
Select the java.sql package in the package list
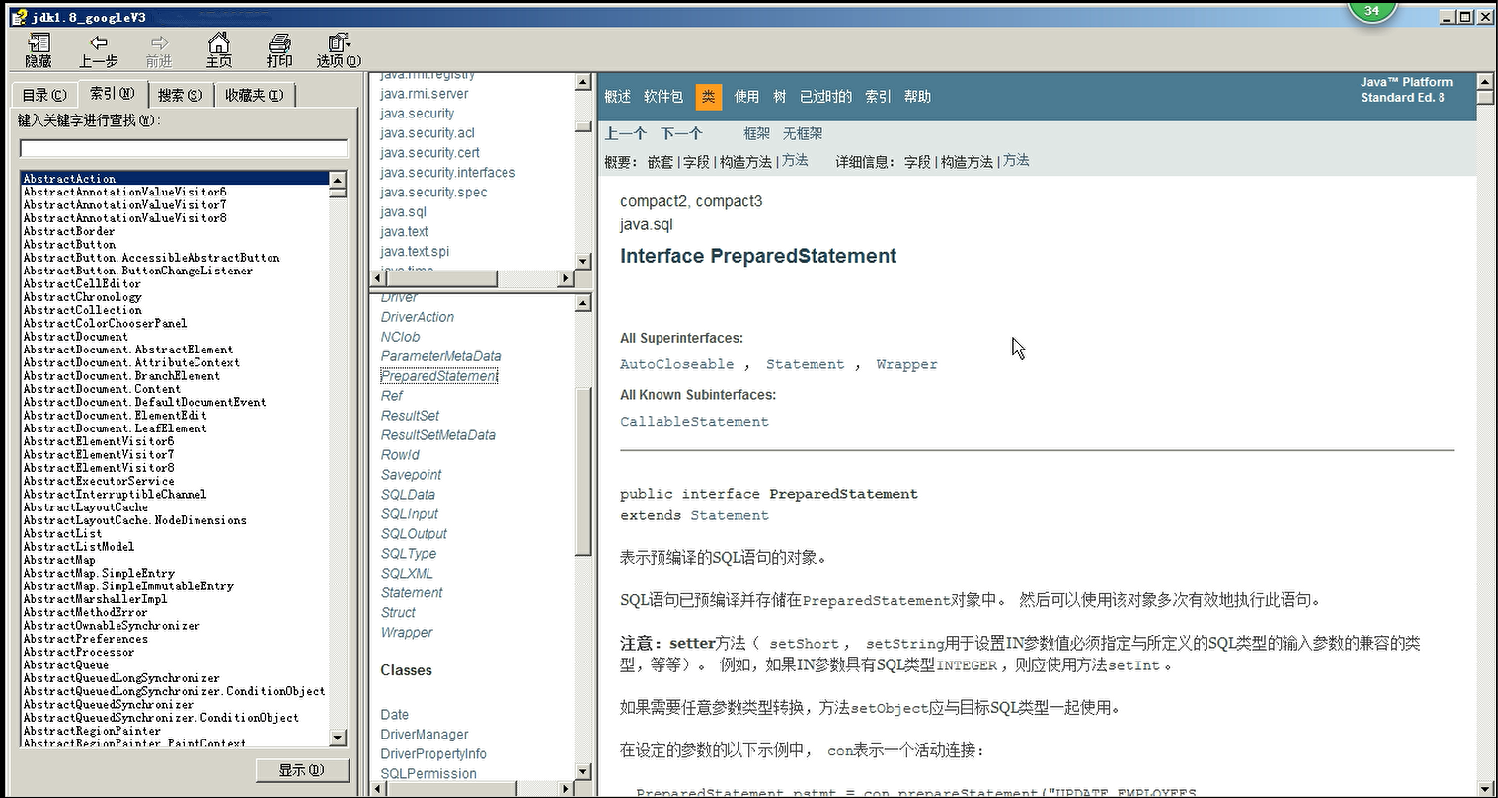coord(403,211)
